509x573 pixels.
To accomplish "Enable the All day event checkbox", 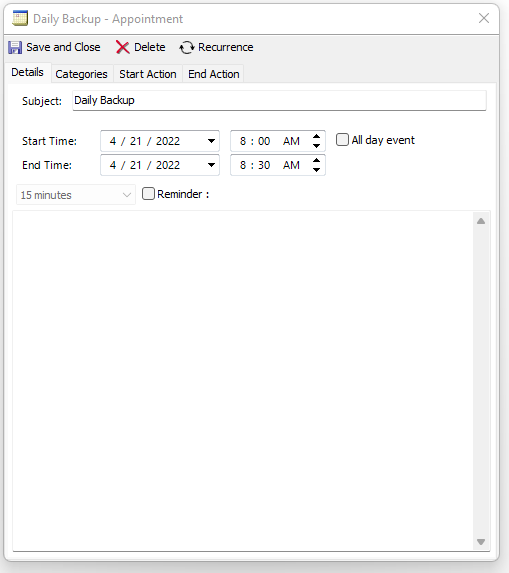I will pos(342,140).
